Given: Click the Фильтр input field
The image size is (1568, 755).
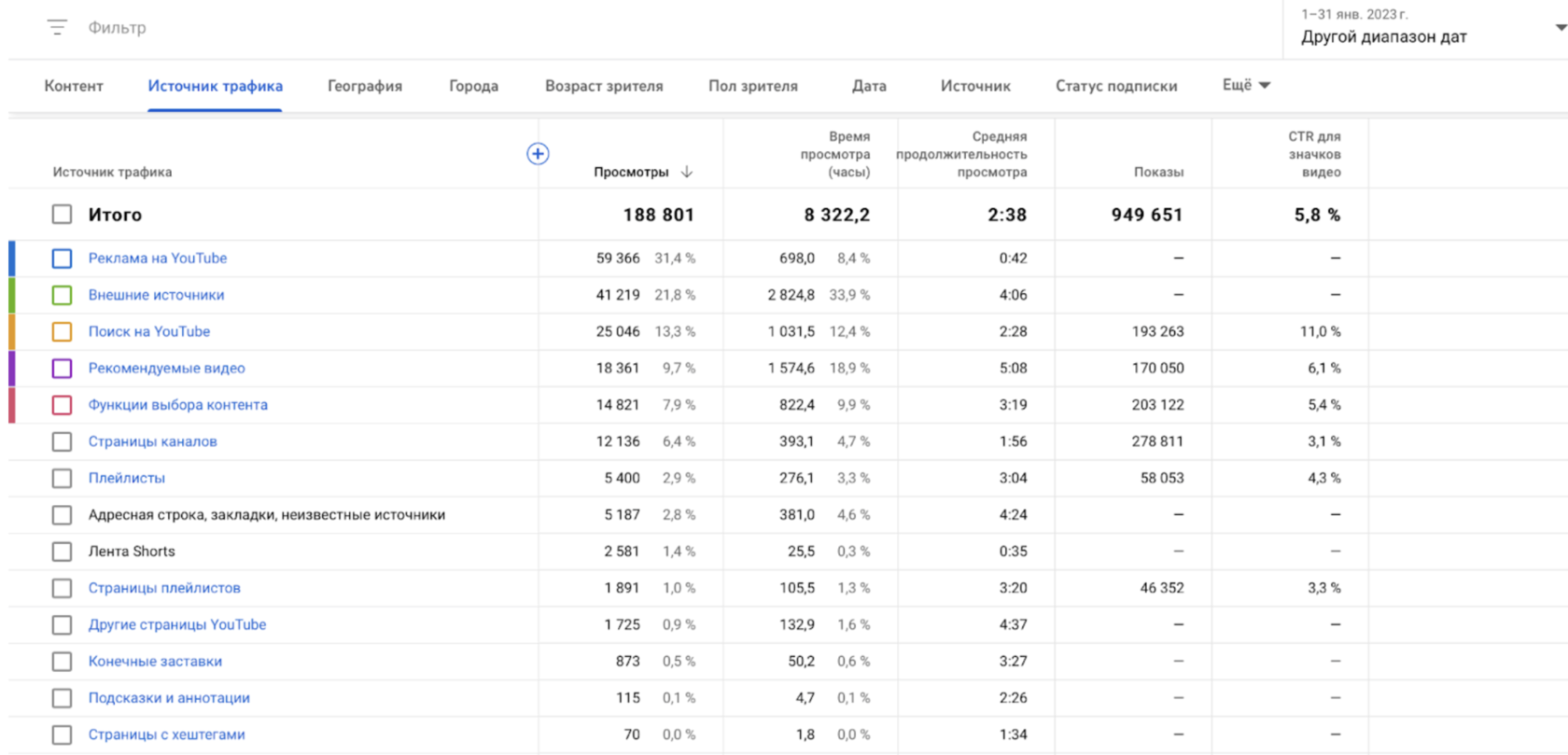Looking at the screenshot, I should (118, 28).
